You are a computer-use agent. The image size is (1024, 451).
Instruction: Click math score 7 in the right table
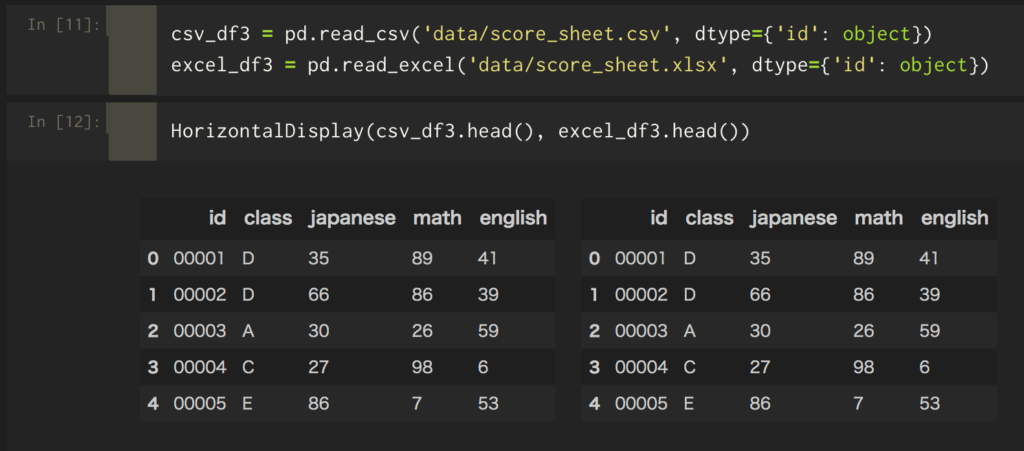pyautogui.click(x=858, y=403)
